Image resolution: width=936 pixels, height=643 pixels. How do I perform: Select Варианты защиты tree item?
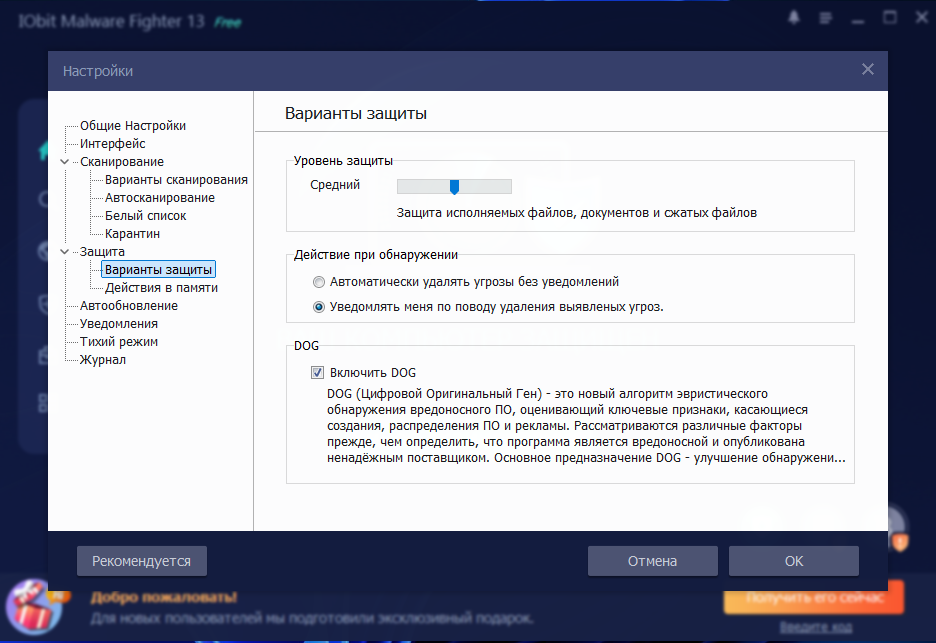pos(158,269)
